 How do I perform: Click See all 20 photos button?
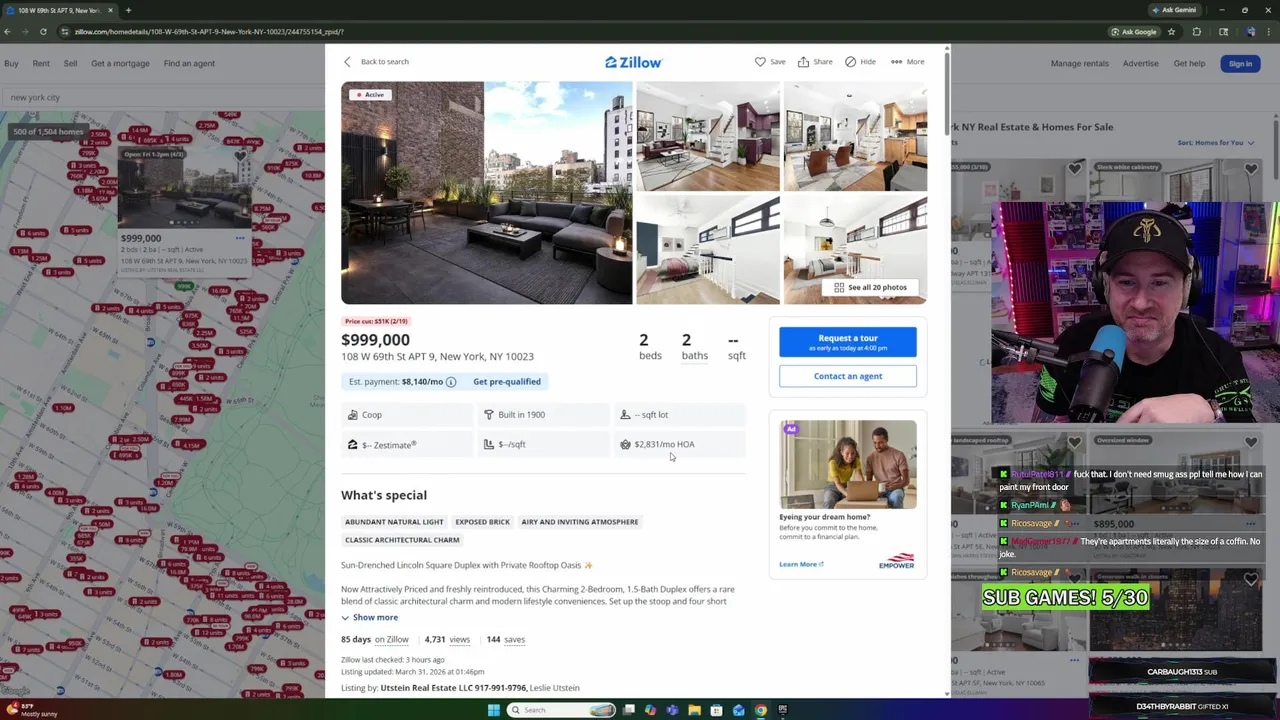click(870, 287)
